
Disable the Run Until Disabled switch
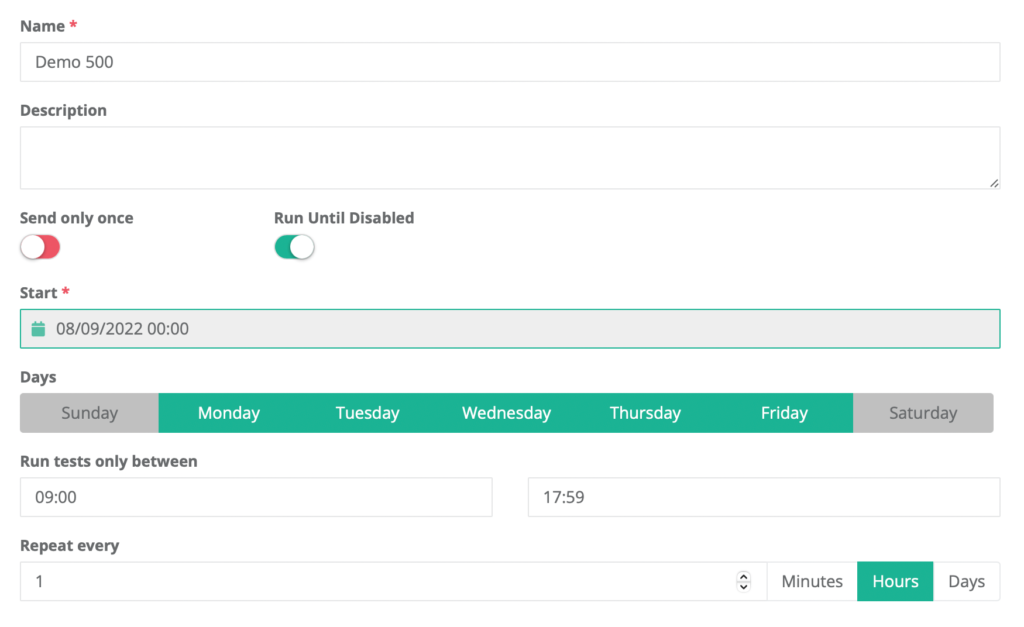pos(294,246)
